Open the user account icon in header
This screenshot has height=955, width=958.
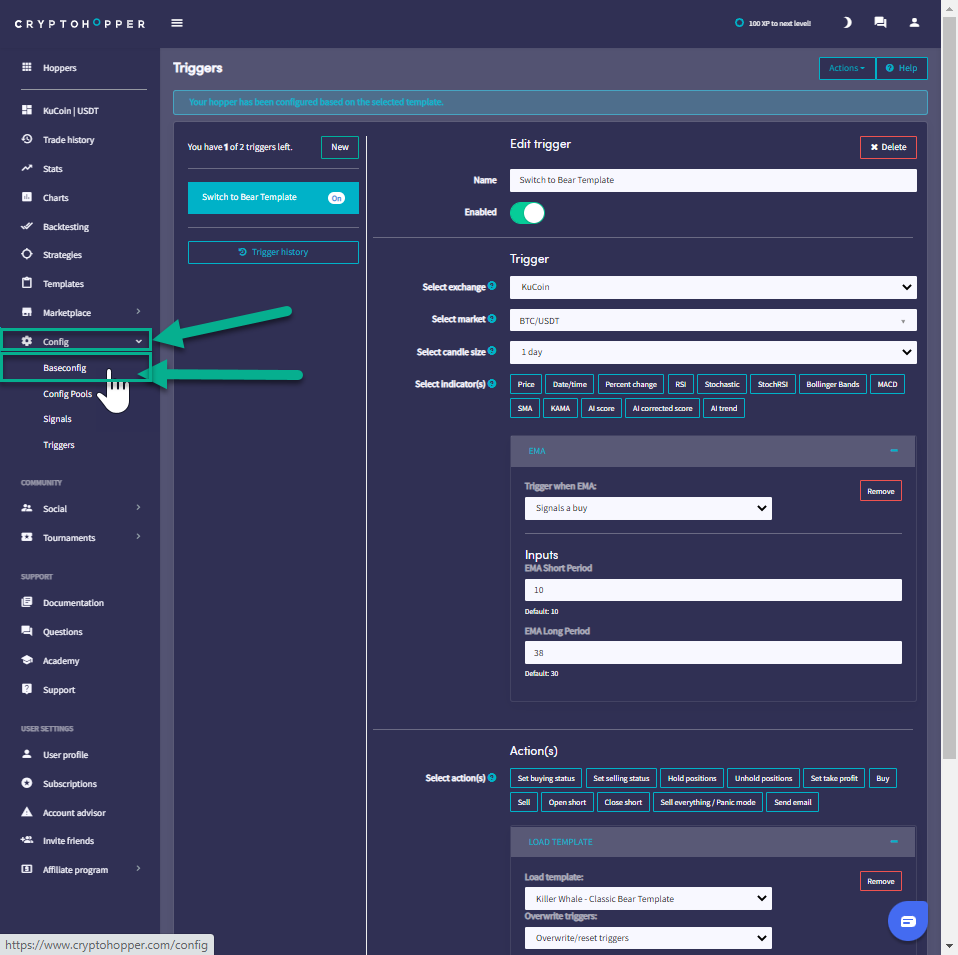pos(914,22)
